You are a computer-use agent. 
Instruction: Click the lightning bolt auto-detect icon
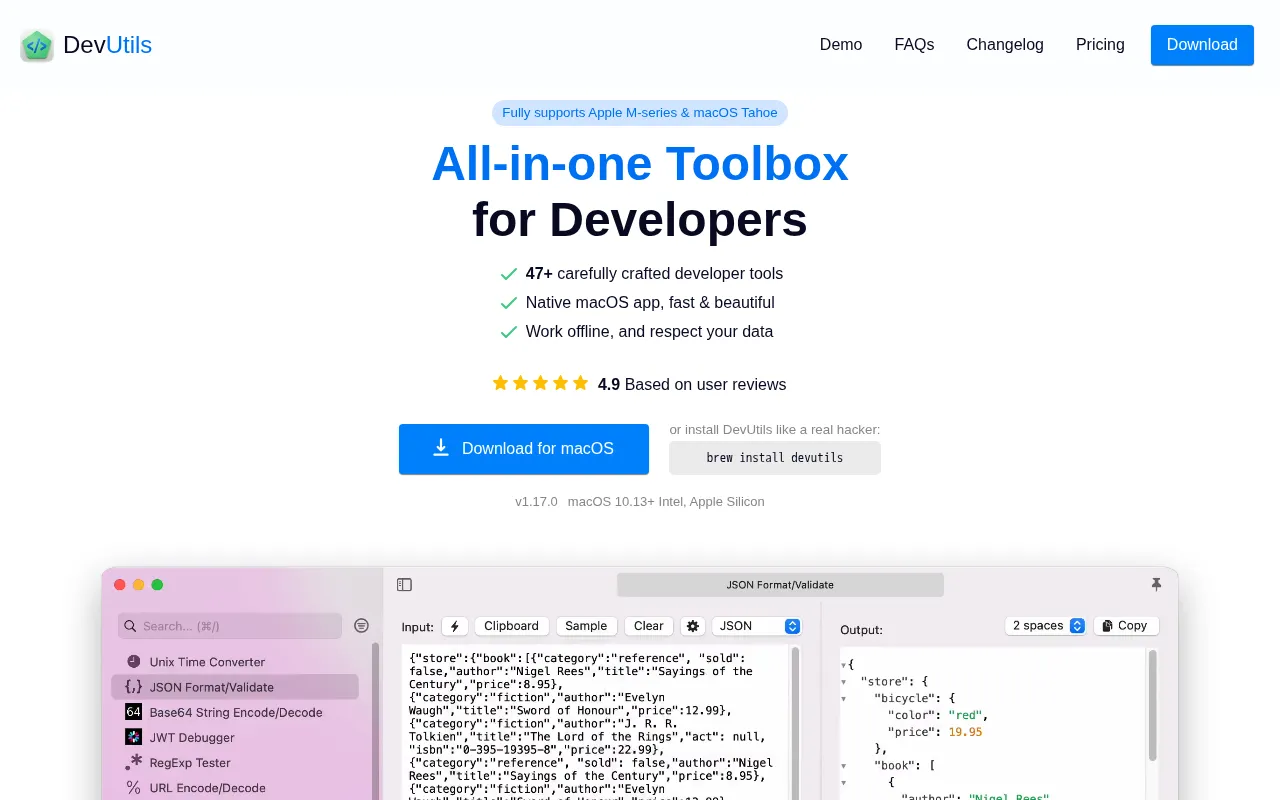455,626
